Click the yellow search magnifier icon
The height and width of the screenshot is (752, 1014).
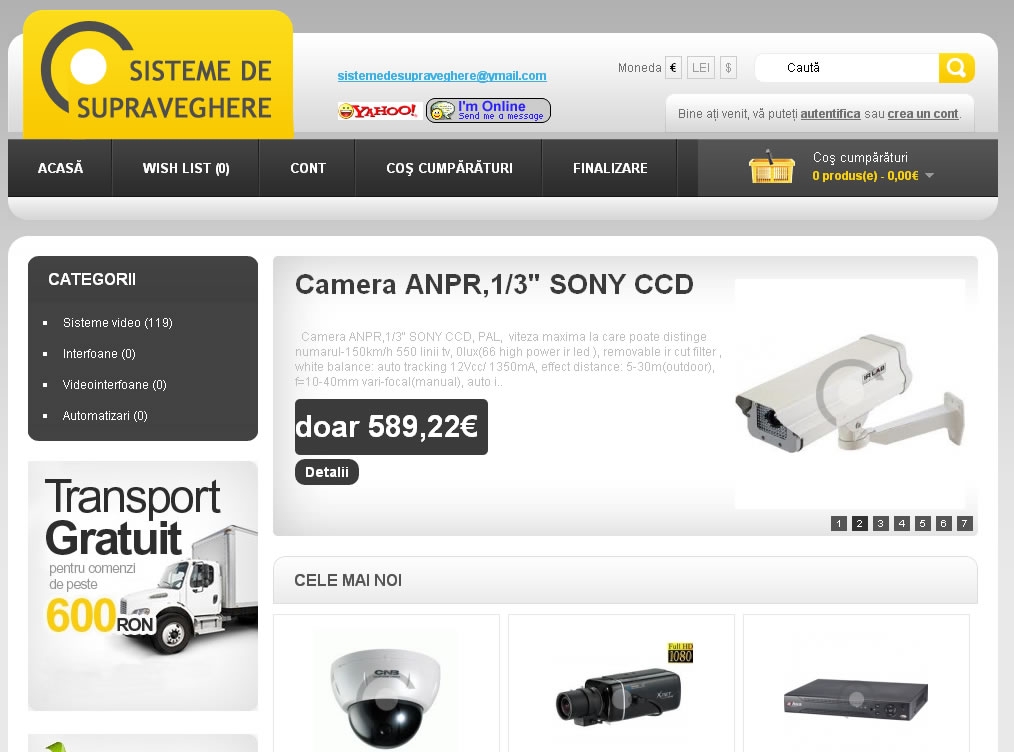pyautogui.click(x=956, y=68)
